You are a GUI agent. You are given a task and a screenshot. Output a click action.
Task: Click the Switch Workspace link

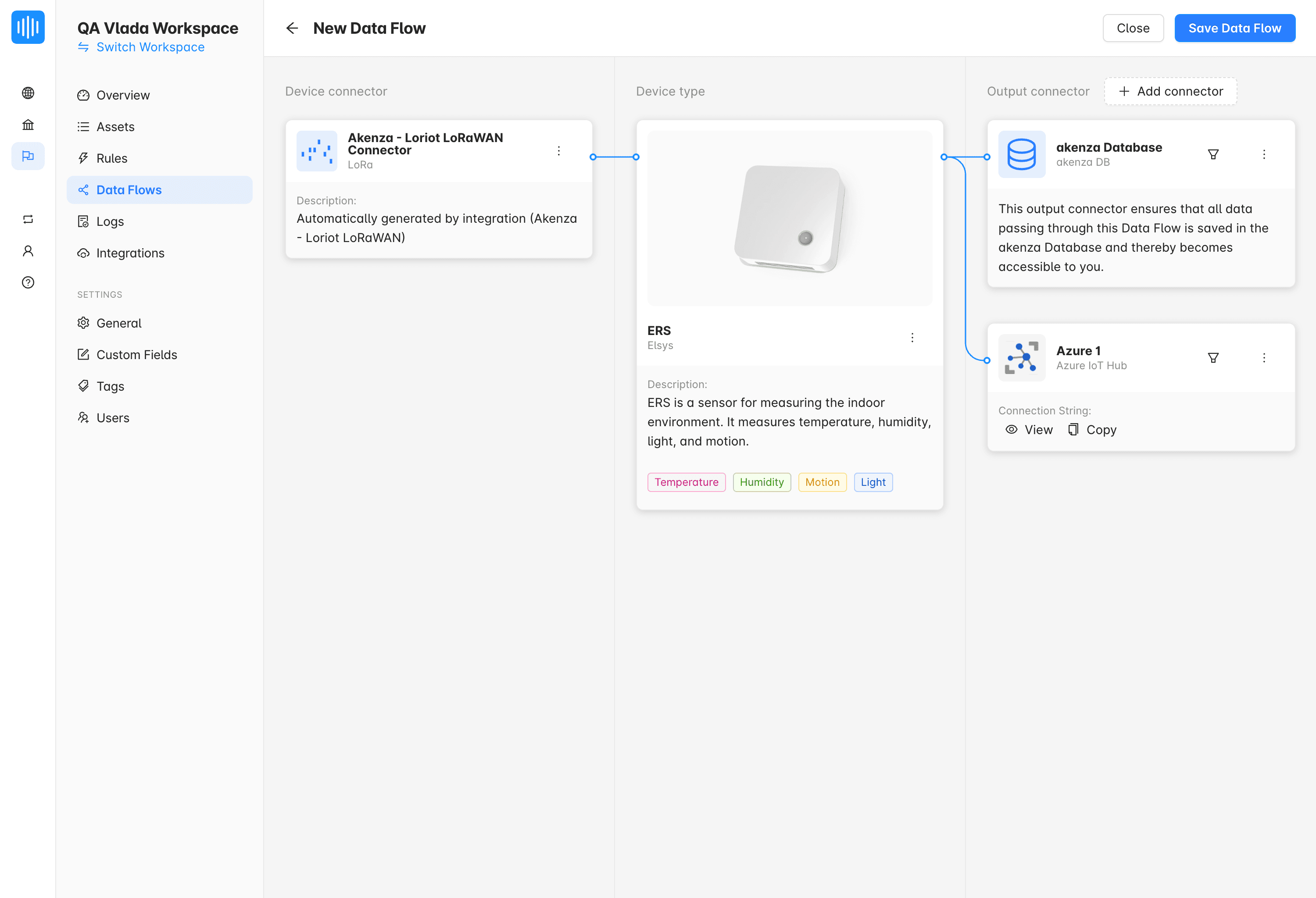pos(150,47)
